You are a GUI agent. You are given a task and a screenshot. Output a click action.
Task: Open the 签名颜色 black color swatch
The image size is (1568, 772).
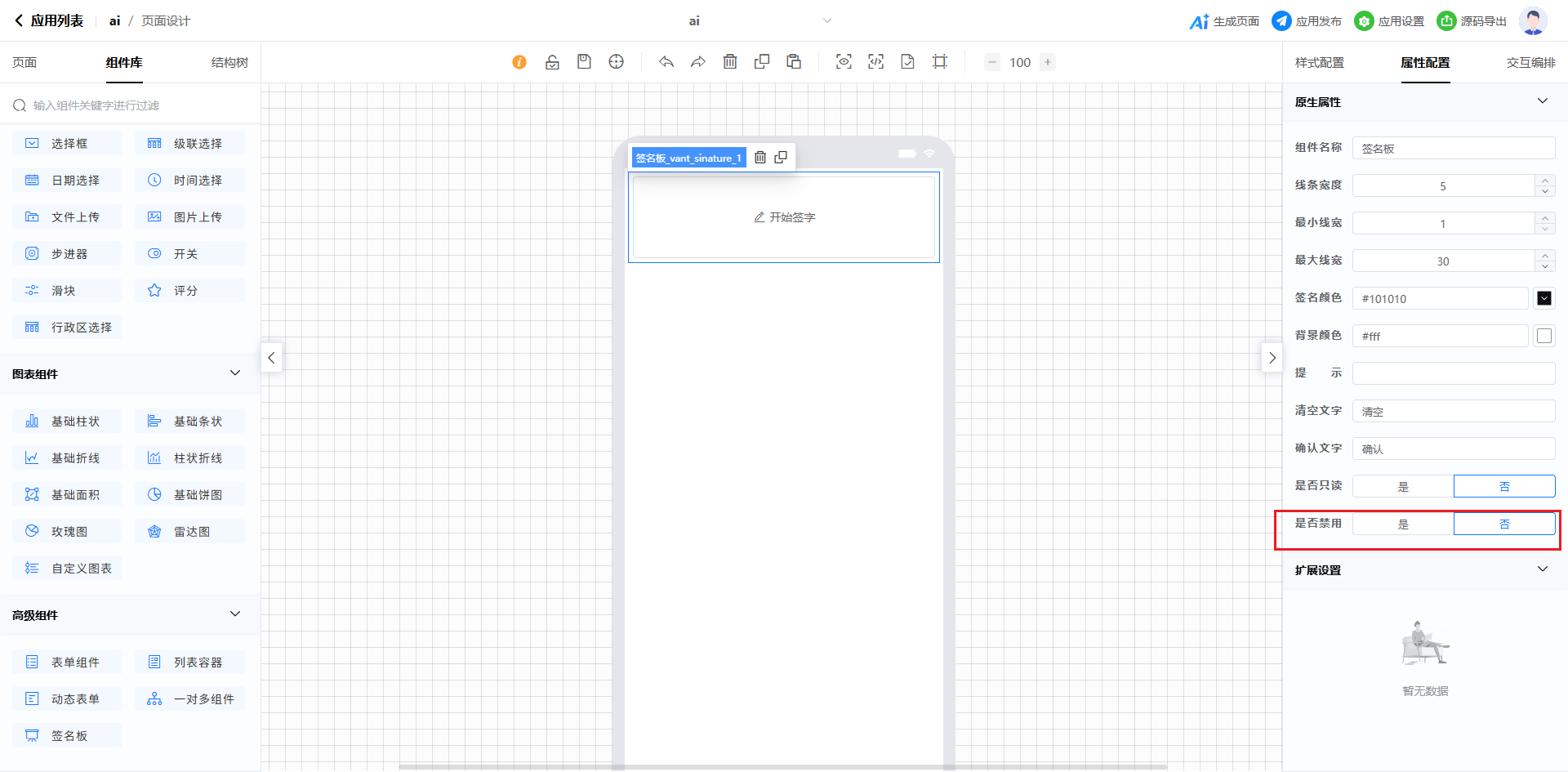1544,299
